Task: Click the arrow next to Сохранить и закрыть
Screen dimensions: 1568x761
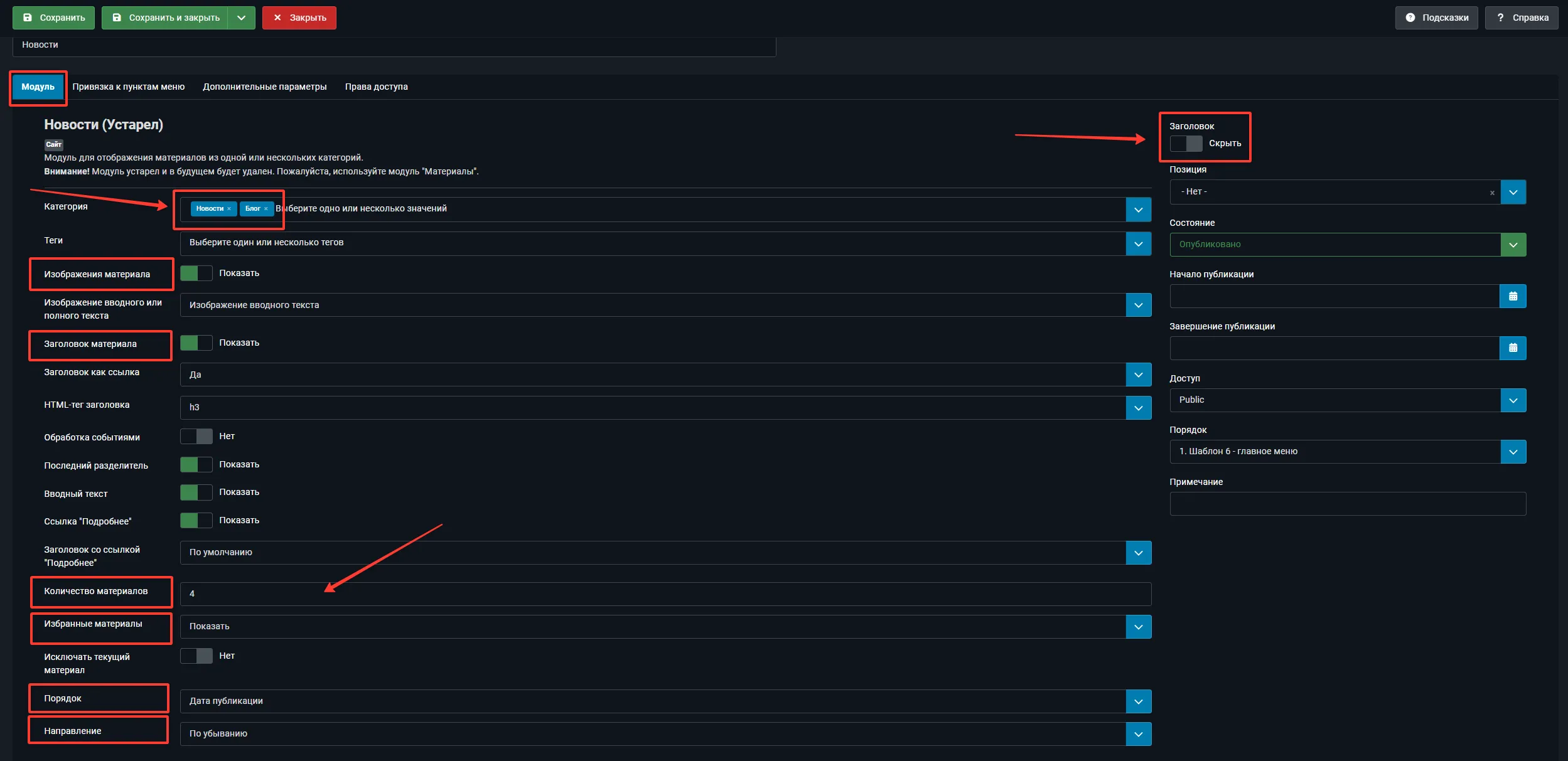Action: (241, 18)
